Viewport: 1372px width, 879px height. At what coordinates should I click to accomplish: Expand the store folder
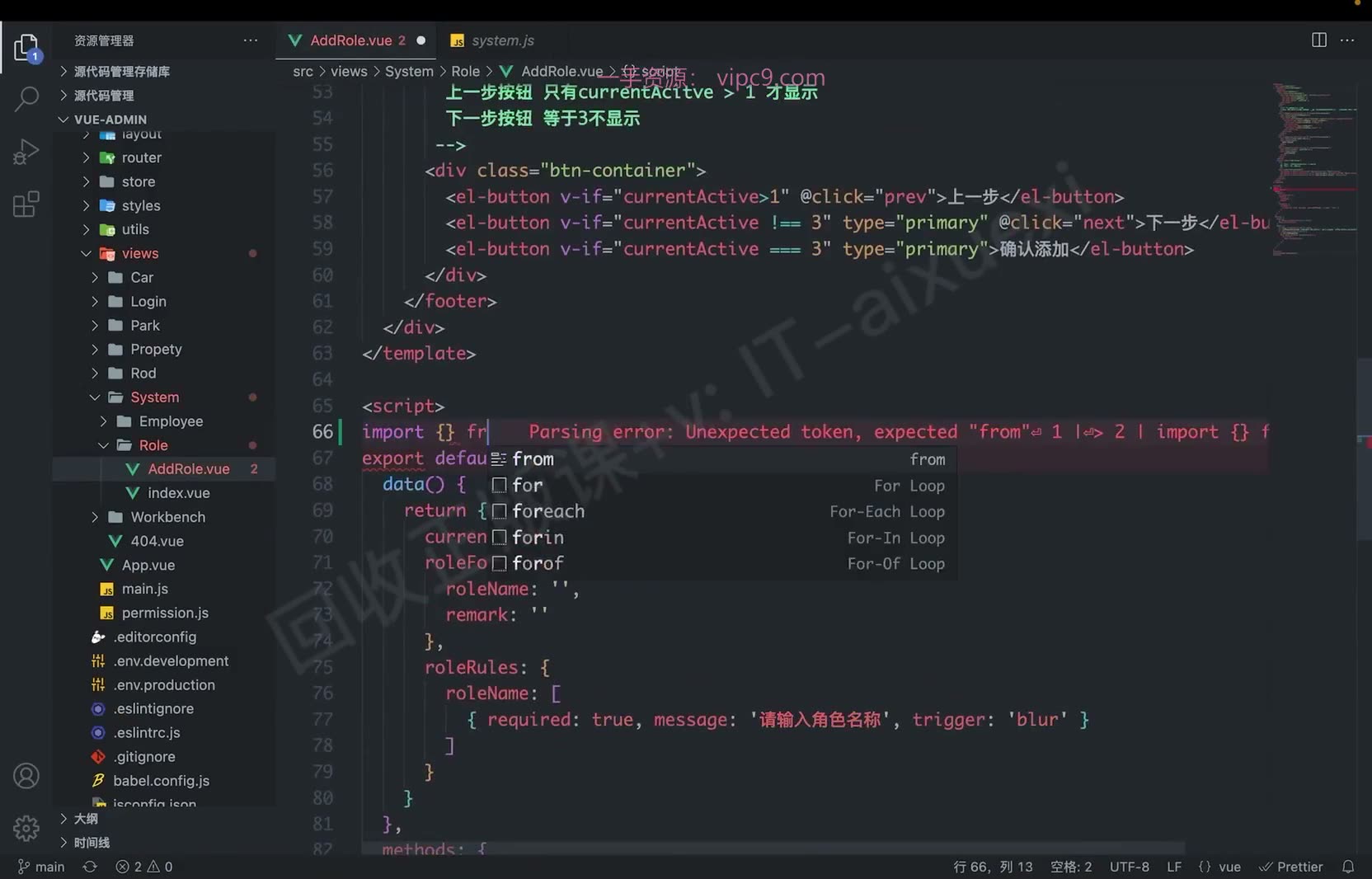139,181
